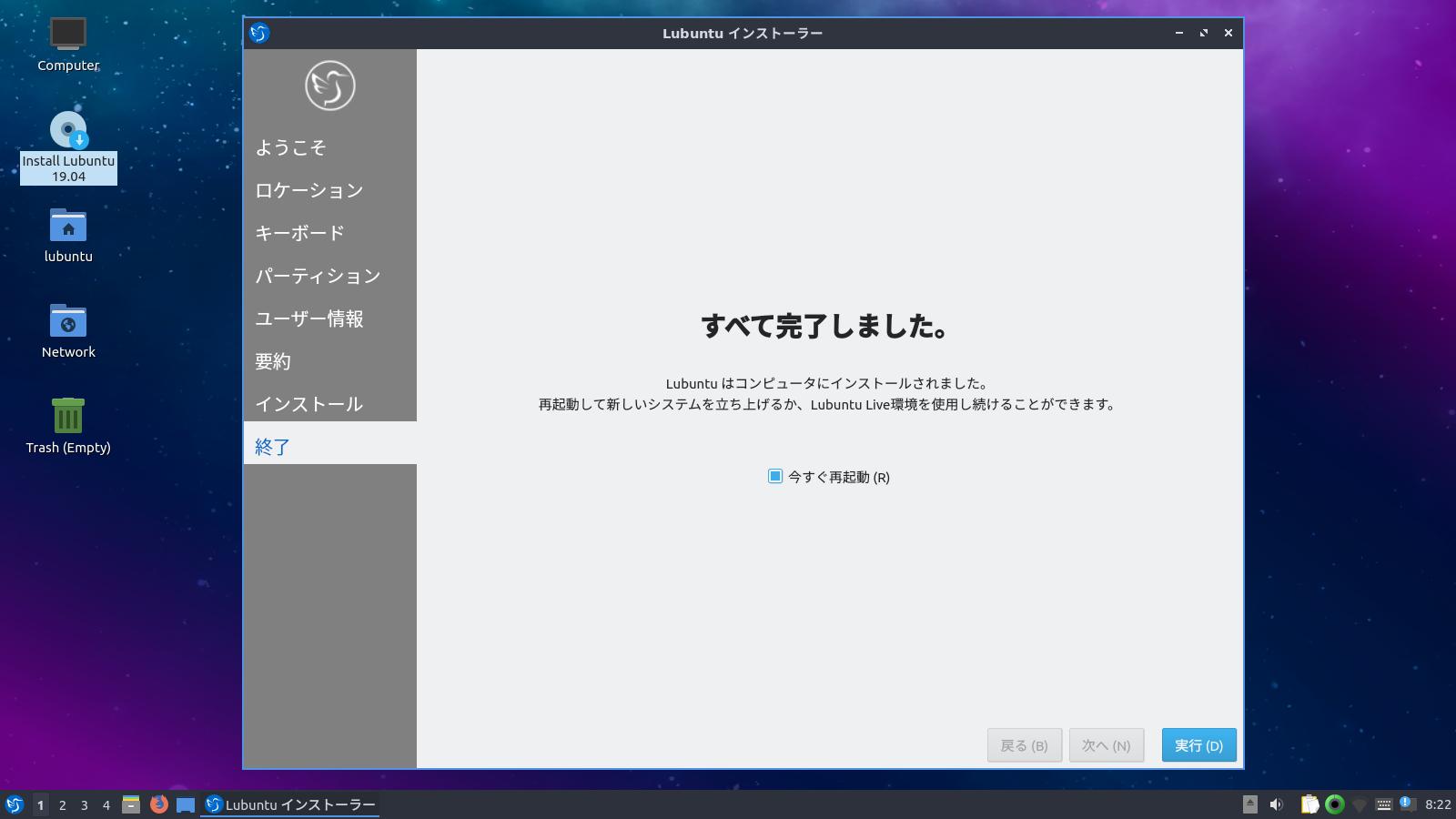Switch to workspace 3

[84, 804]
